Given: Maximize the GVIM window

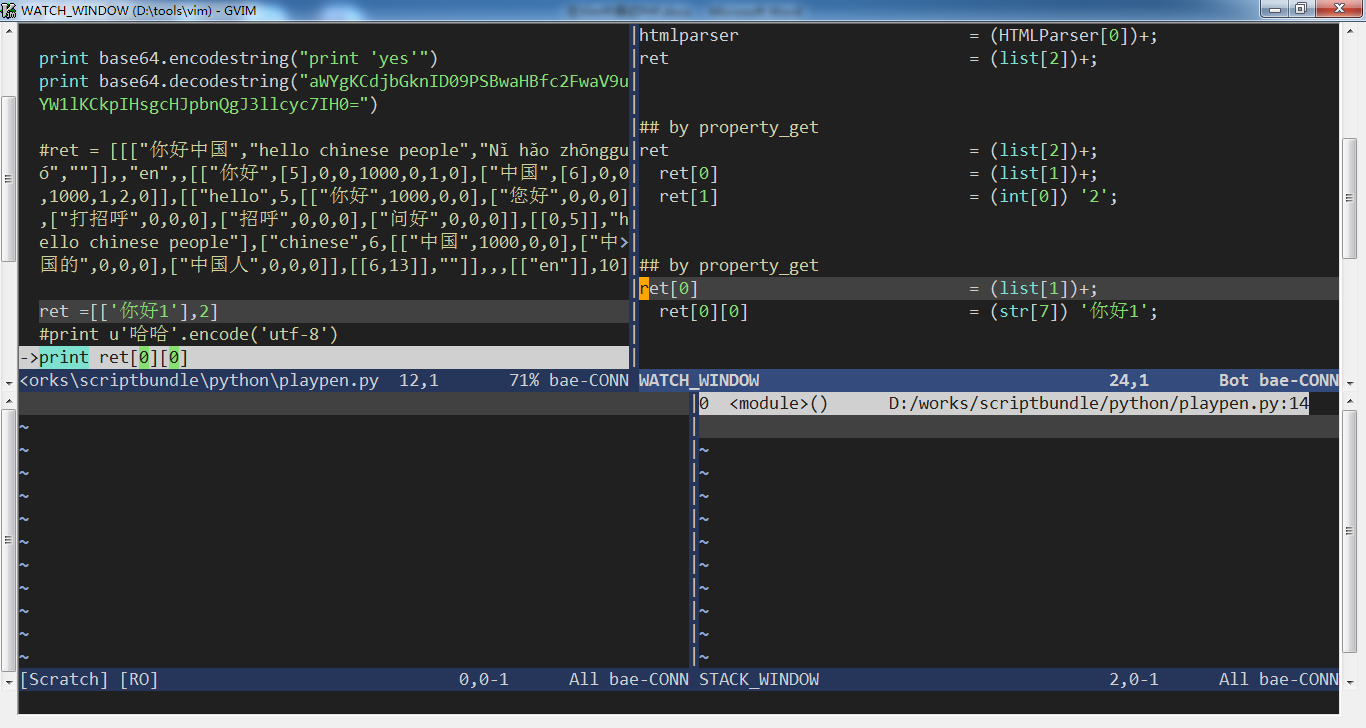Looking at the screenshot, I should click(1300, 9).
